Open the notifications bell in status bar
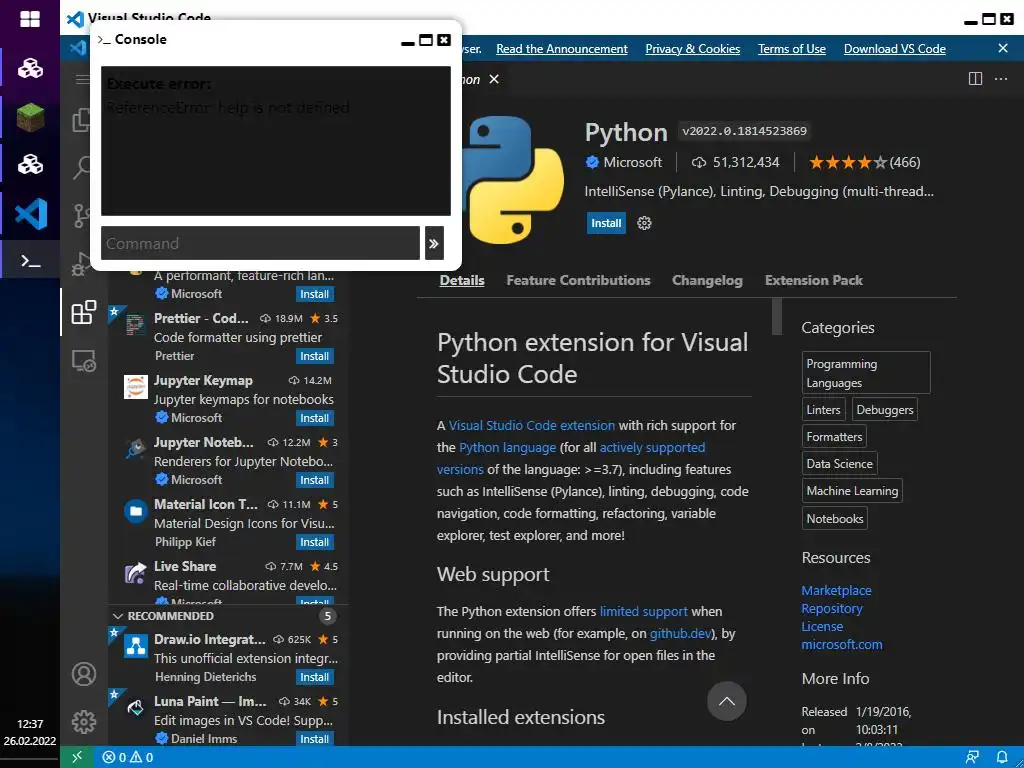1024x768 pixels. [1002, 757]
